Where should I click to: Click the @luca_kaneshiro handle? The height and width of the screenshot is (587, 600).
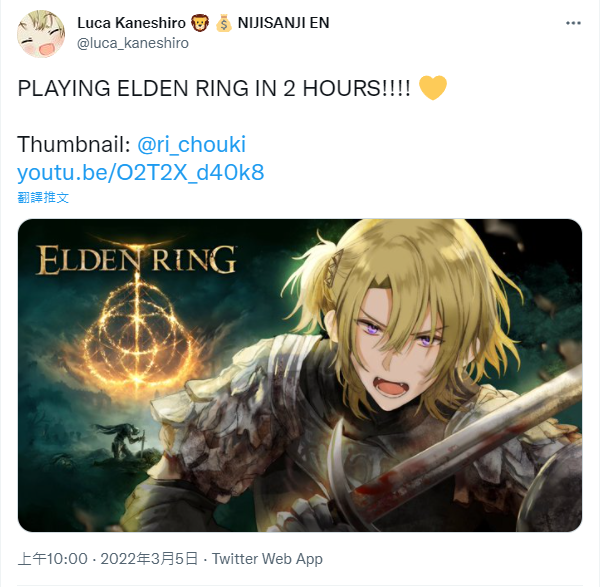(x=133, y=43)
